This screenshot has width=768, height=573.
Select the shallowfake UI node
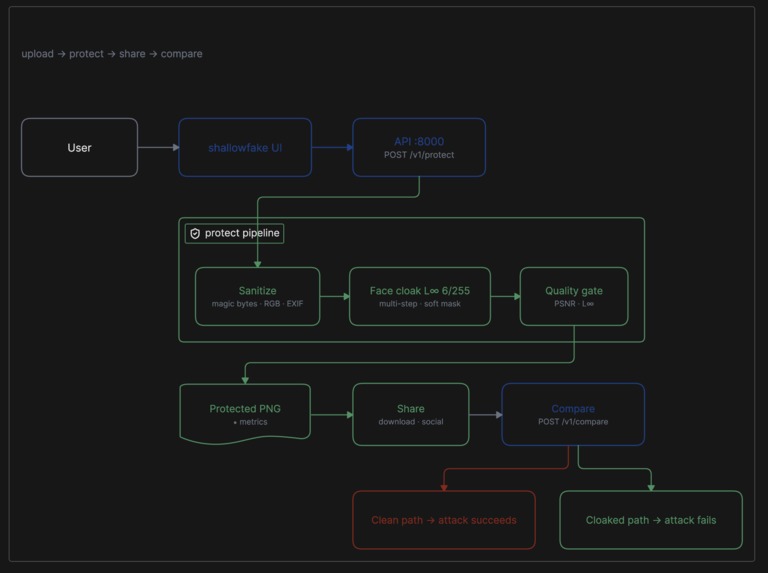tap(245, 147)
